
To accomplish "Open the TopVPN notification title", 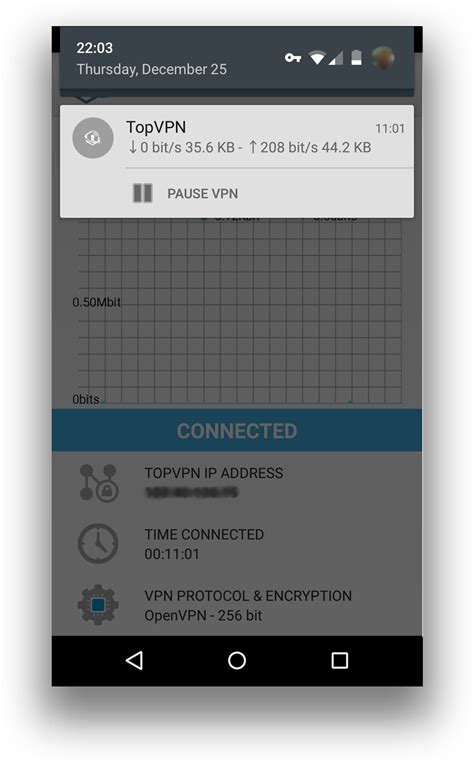I will coord(156,127).
